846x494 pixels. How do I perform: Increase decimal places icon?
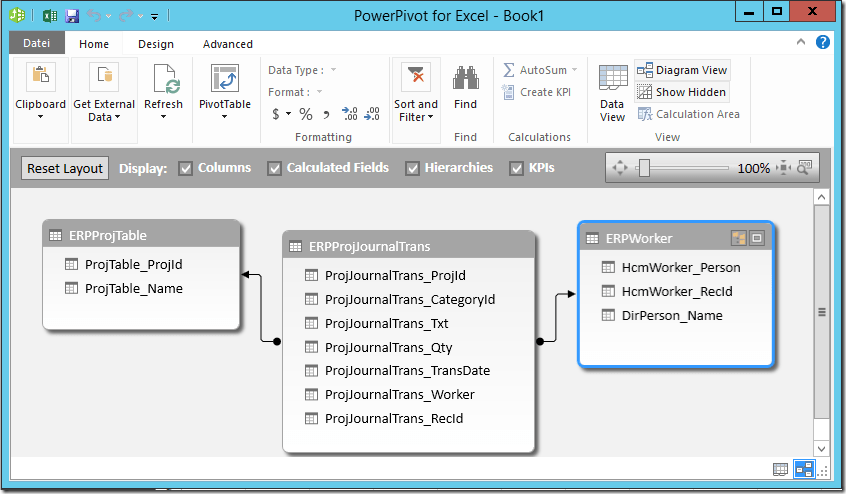tap(349, 114)
